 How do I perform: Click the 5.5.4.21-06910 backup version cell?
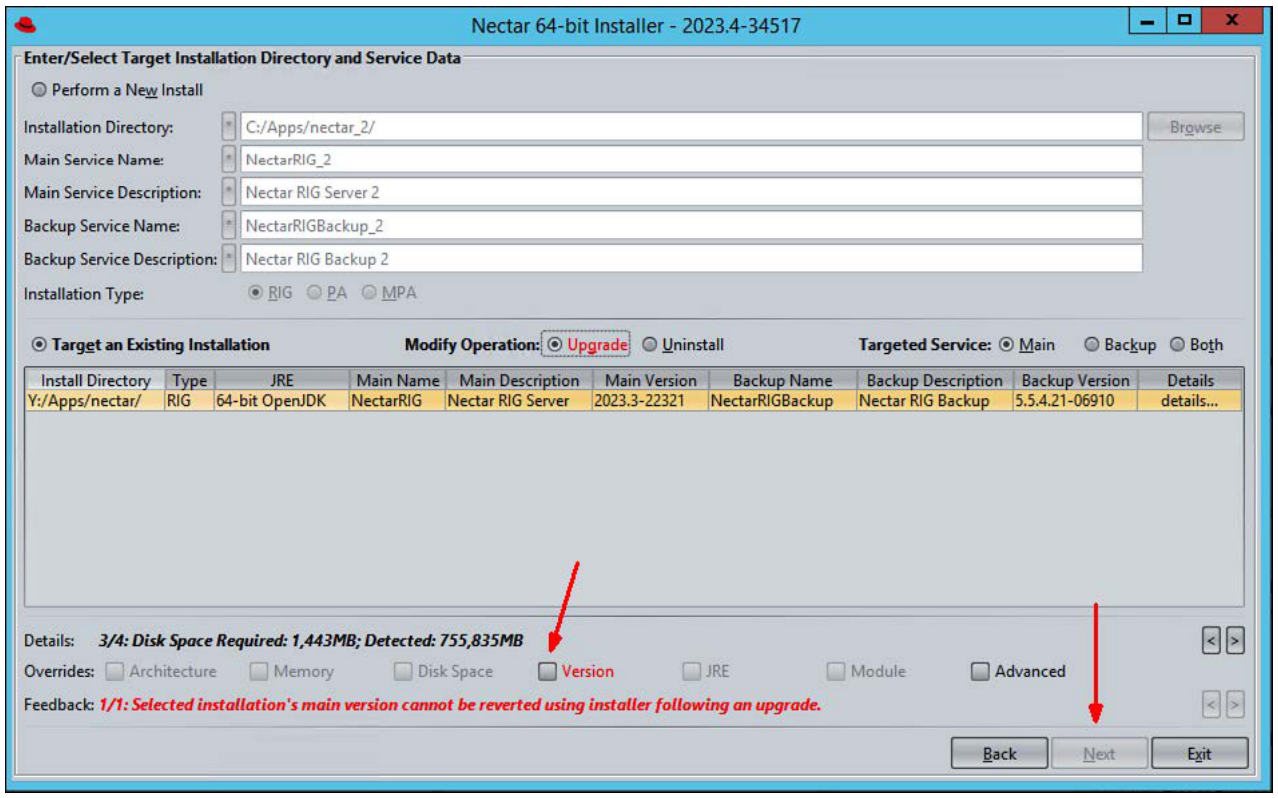point(1076,401)
